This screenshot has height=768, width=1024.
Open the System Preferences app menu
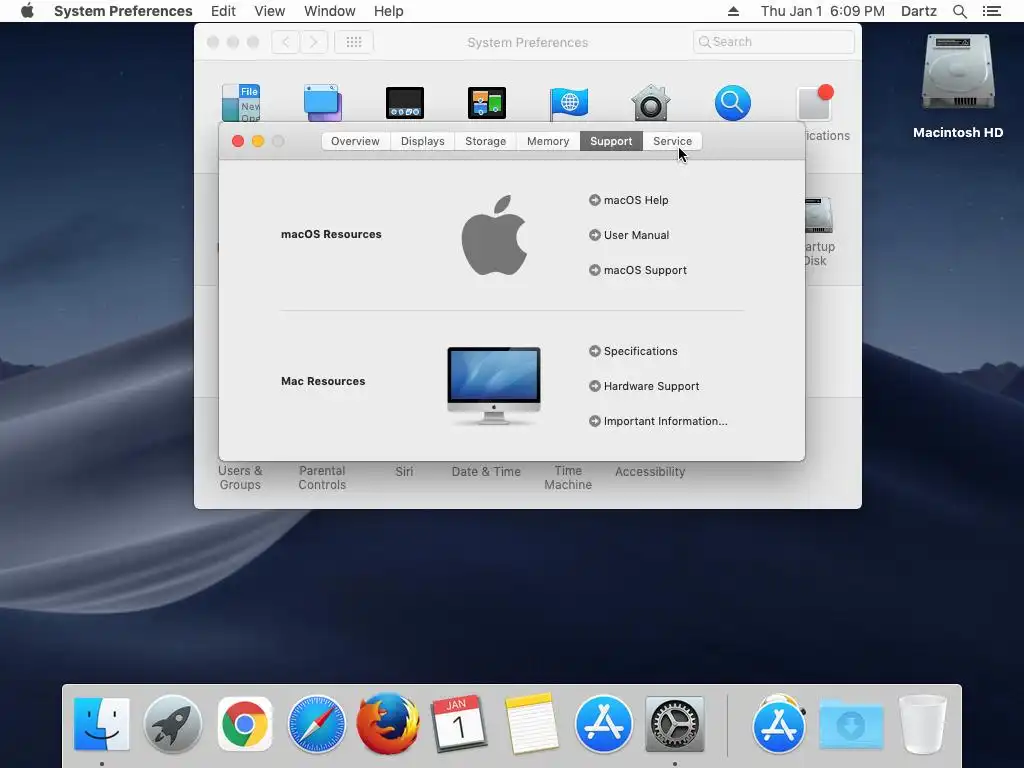click(123, 11)
